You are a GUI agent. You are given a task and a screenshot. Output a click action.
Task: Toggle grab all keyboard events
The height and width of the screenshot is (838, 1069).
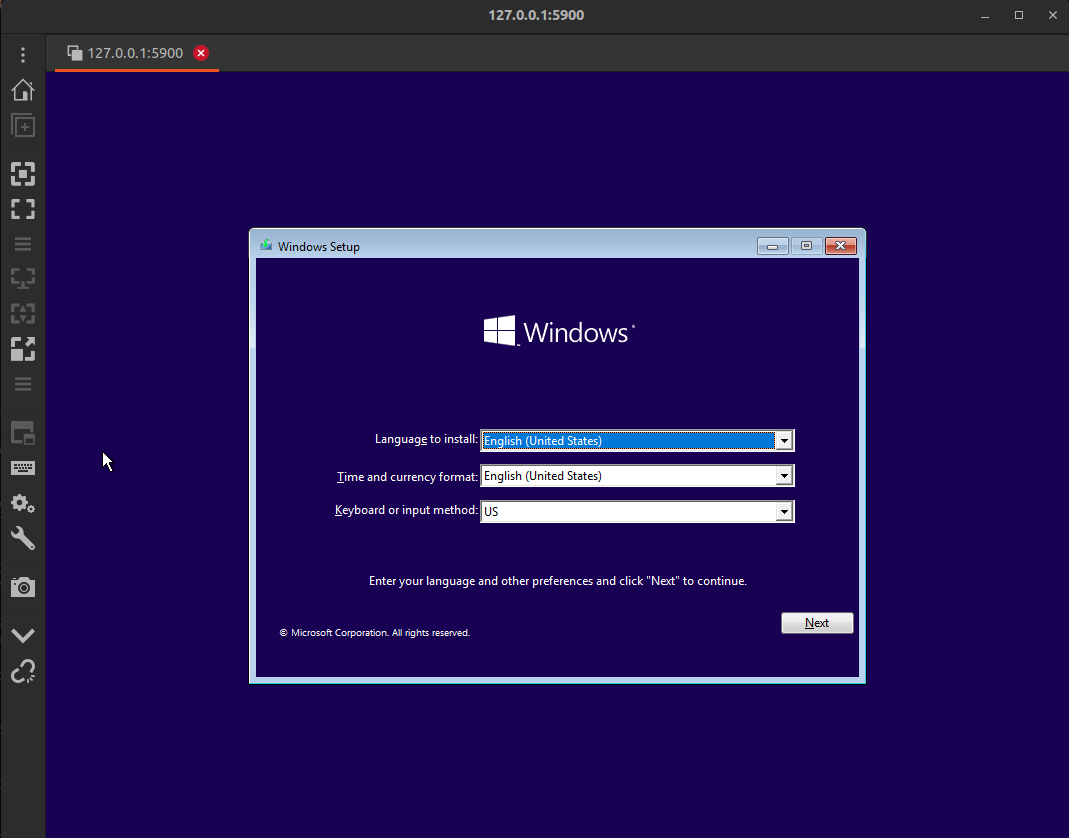[x=22, y=468]
